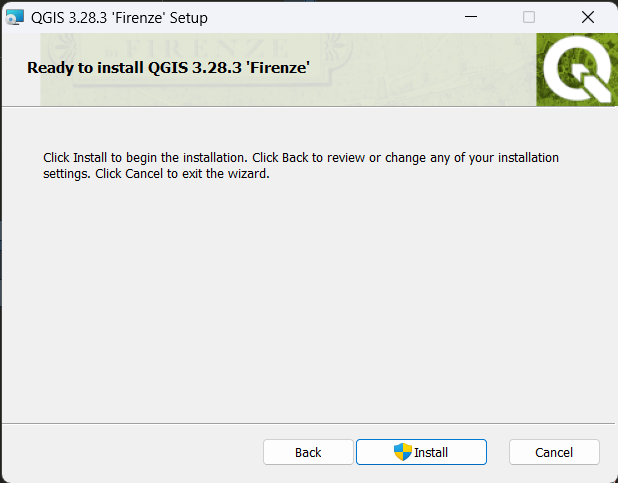The width and height of the screenshot is (618, 483).
Task: Click the greyed-out maximize button
Action: (529, 17)
